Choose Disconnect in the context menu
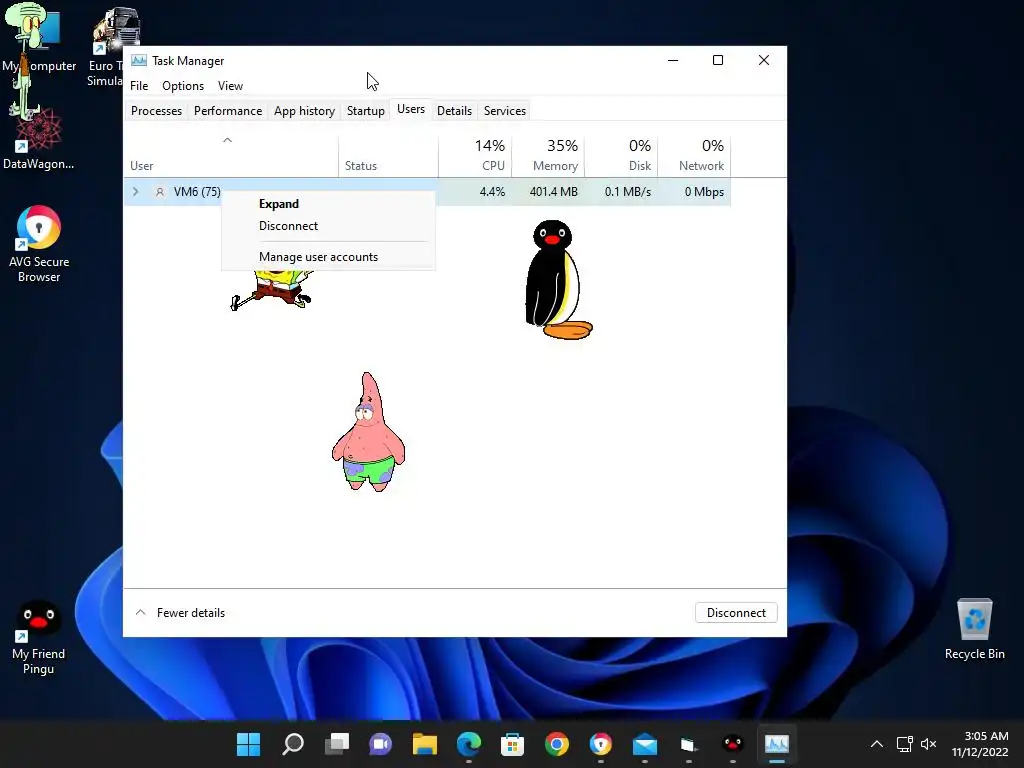This screenshot has height=768, width=1024. pyautogui.click(x=328, y=226)
